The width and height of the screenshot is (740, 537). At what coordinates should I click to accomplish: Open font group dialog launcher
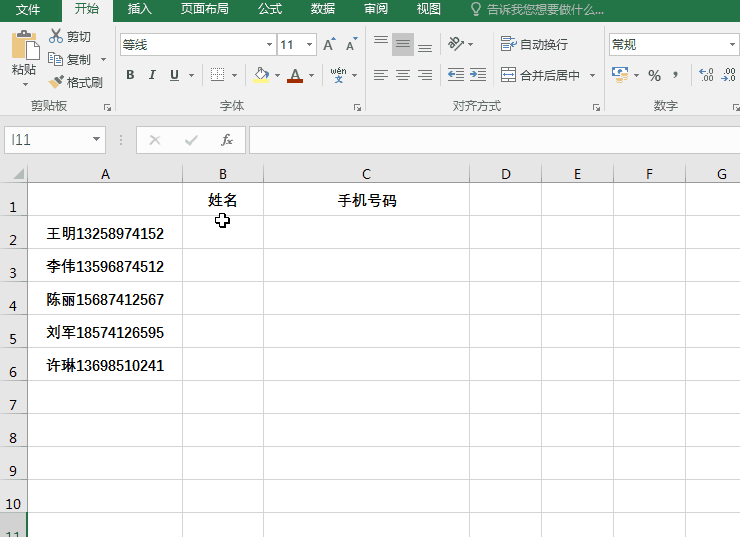(357, 108)
